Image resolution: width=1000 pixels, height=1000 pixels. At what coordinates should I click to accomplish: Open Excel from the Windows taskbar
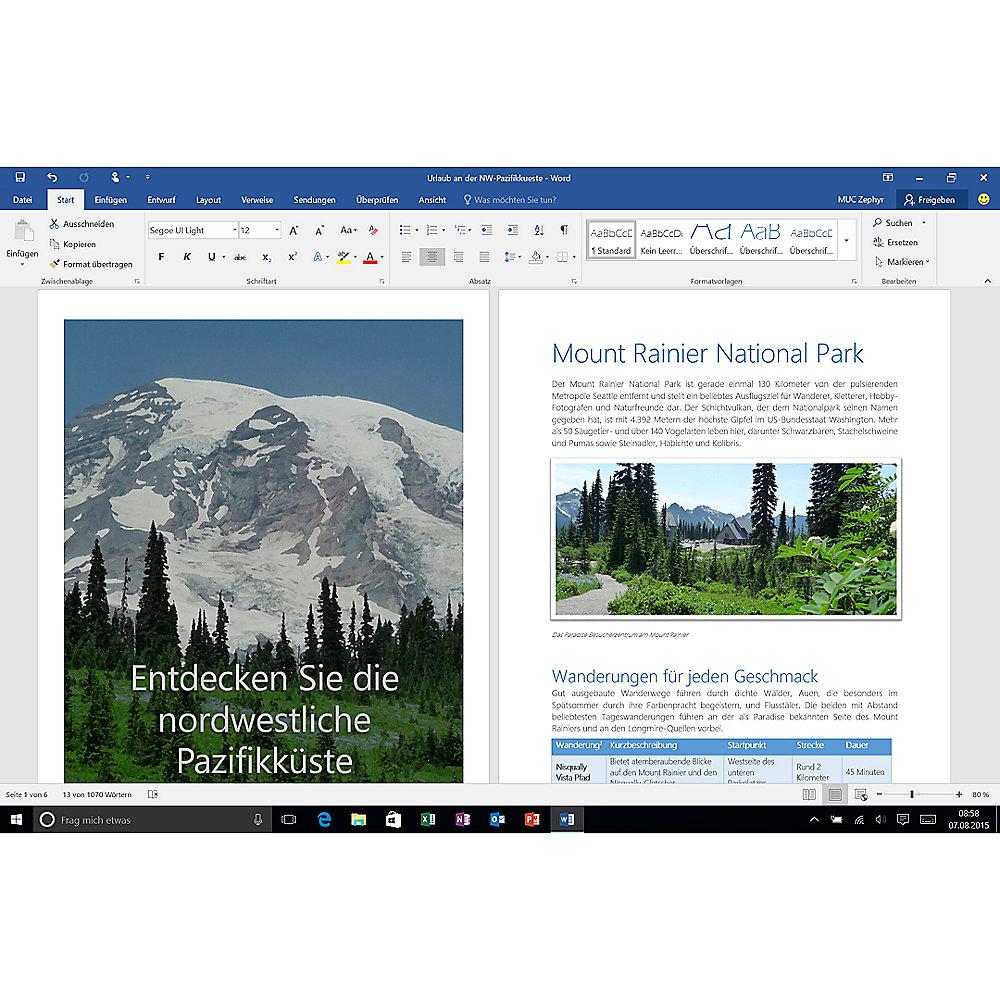[x=428, y=819]
